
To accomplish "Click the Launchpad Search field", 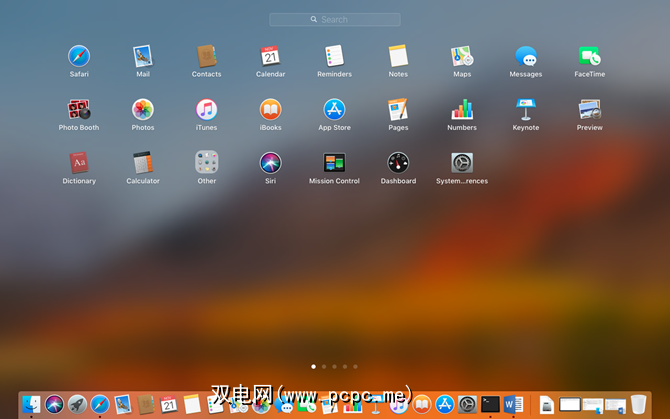I will pyautogui.click(x=335, y=20).
